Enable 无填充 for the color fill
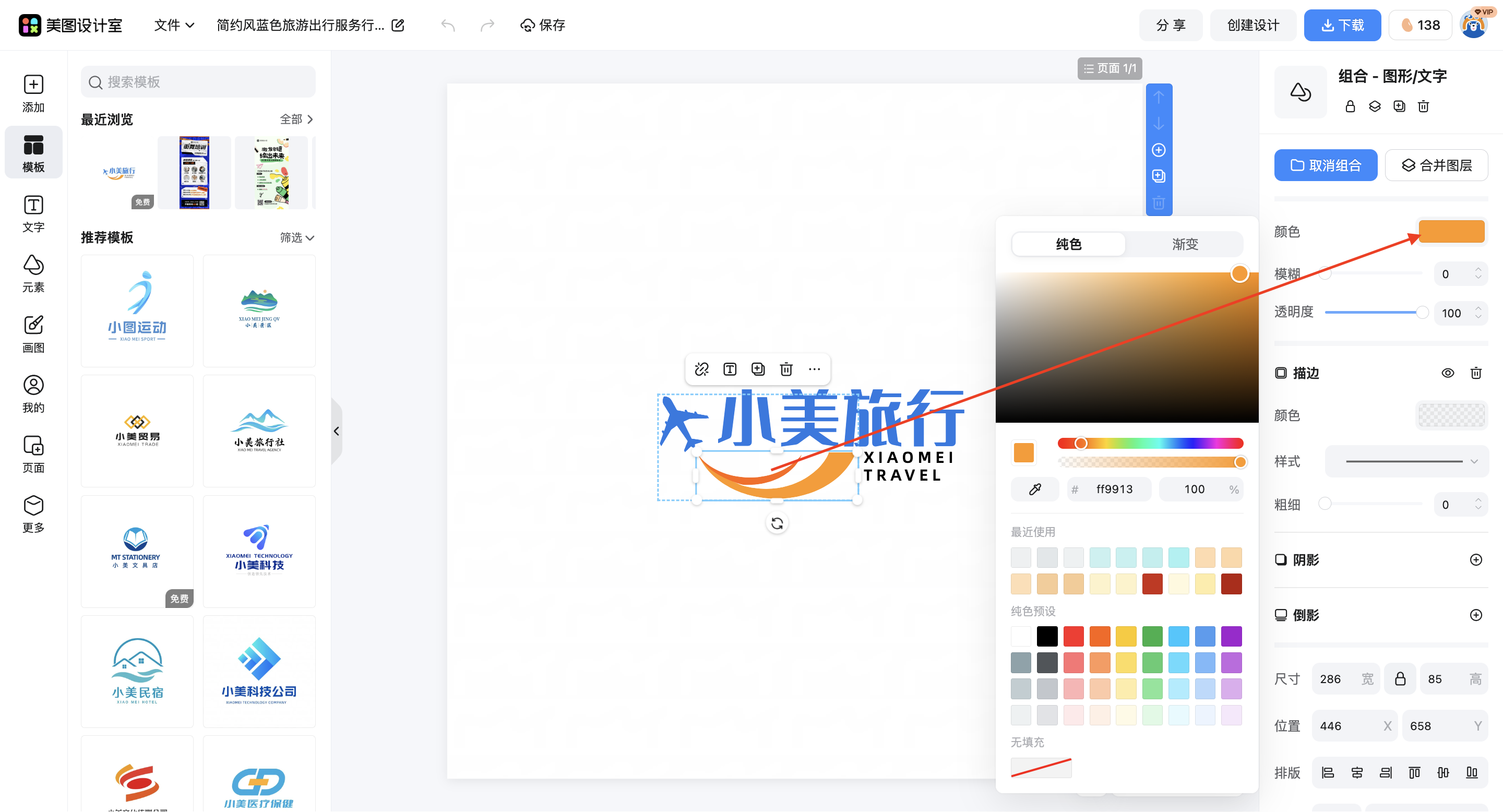1503x812 pixels. 1041,768
